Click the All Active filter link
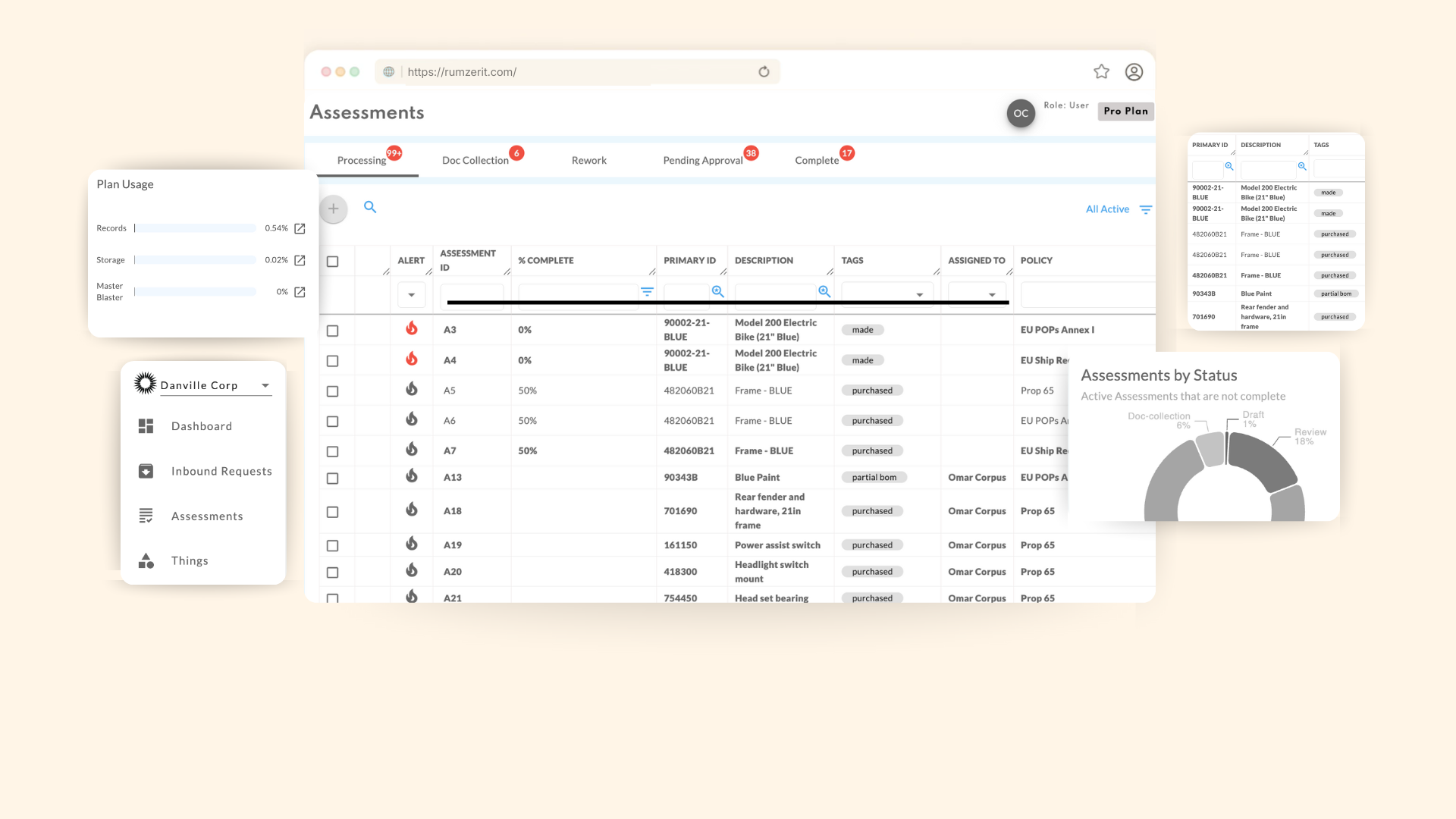The width and height of the screenshot is (1456, 819). click(1107, 209)
